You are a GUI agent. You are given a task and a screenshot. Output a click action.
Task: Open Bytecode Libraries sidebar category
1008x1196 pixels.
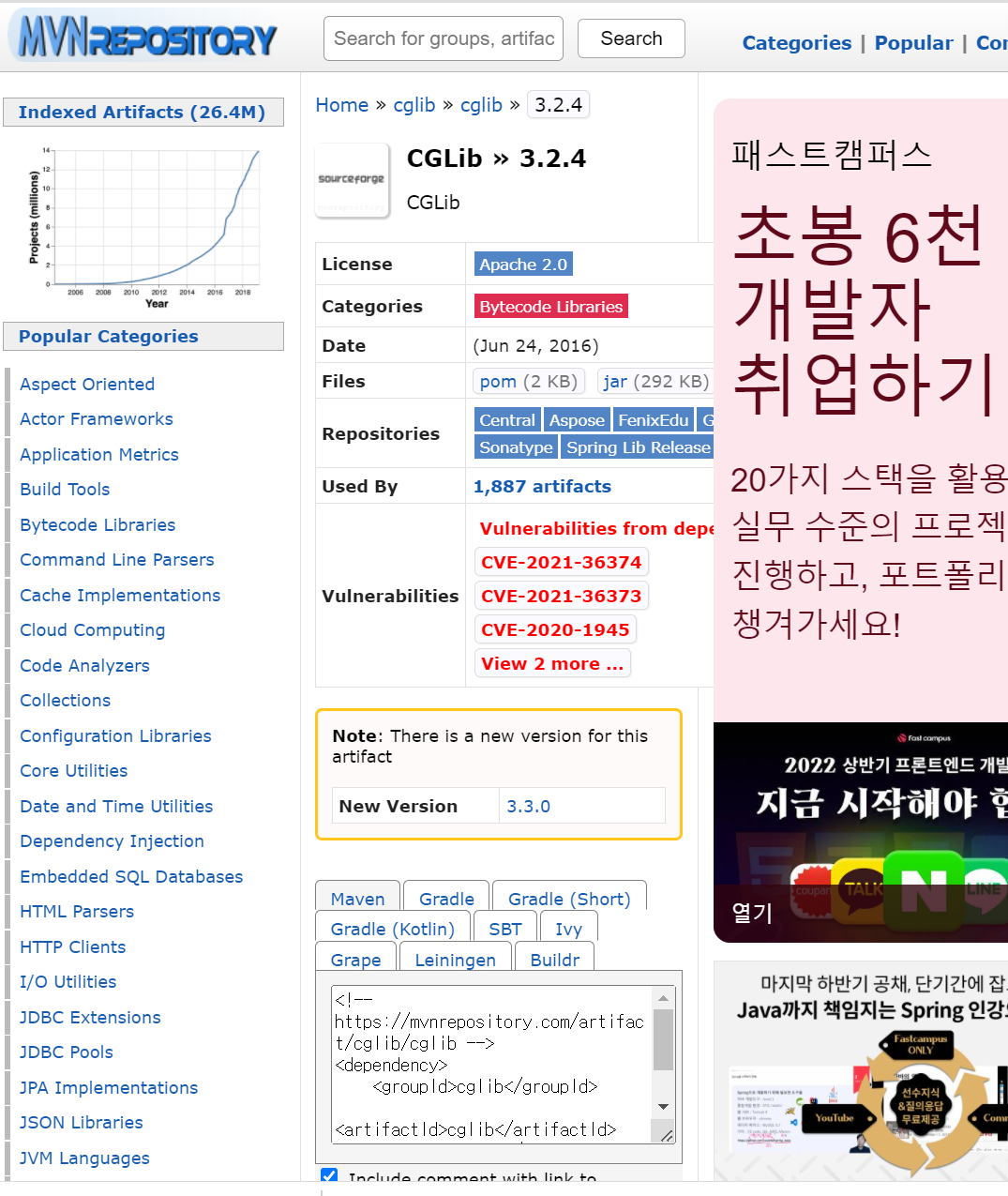98,524
